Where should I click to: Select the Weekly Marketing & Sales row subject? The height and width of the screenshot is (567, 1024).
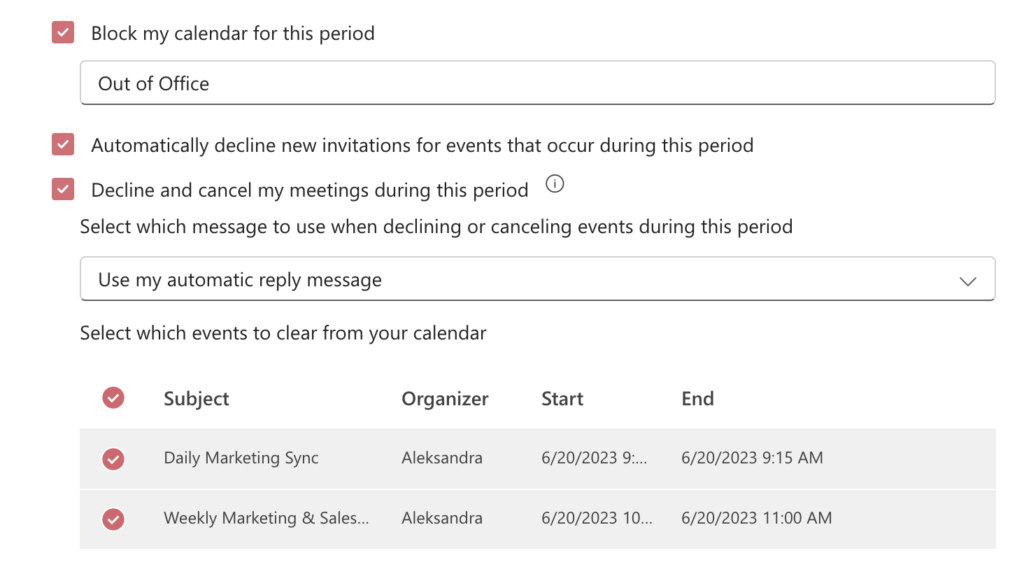[x=266, y=518]
